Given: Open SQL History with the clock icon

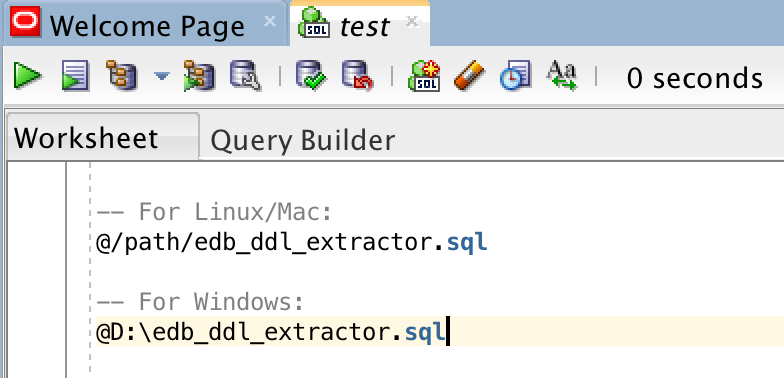Looking at the screenshot, I should (x=515, y=76).
